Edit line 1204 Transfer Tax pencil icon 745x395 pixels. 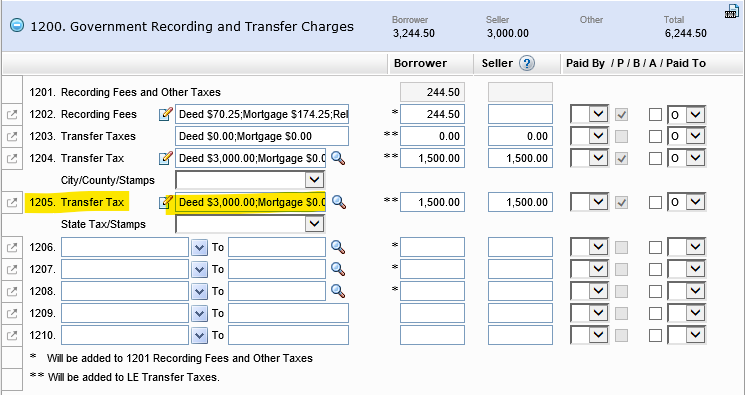[165, 158]
